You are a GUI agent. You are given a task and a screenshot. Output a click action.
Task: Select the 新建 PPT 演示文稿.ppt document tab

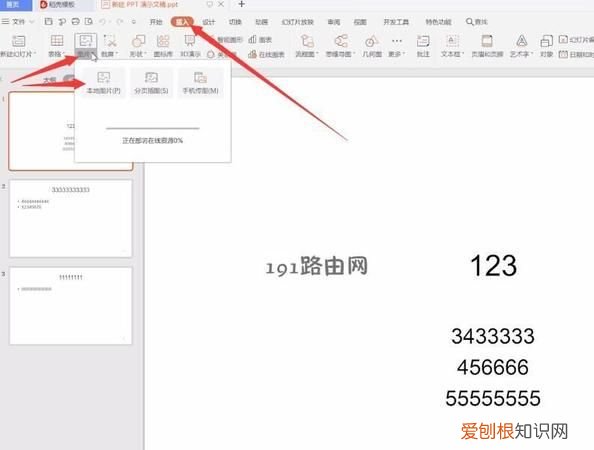coord(140,5)
